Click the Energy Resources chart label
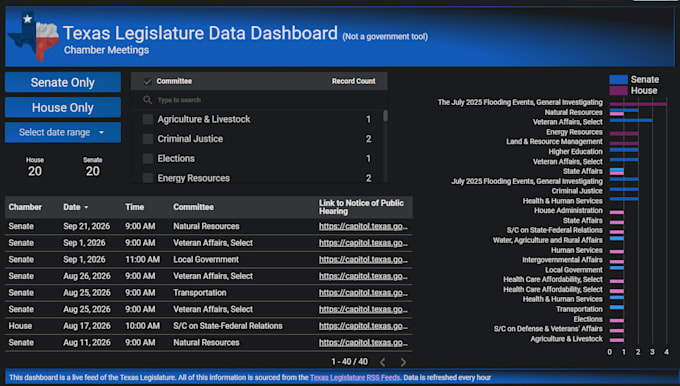680x386 pixels. [x=574, y=132]
